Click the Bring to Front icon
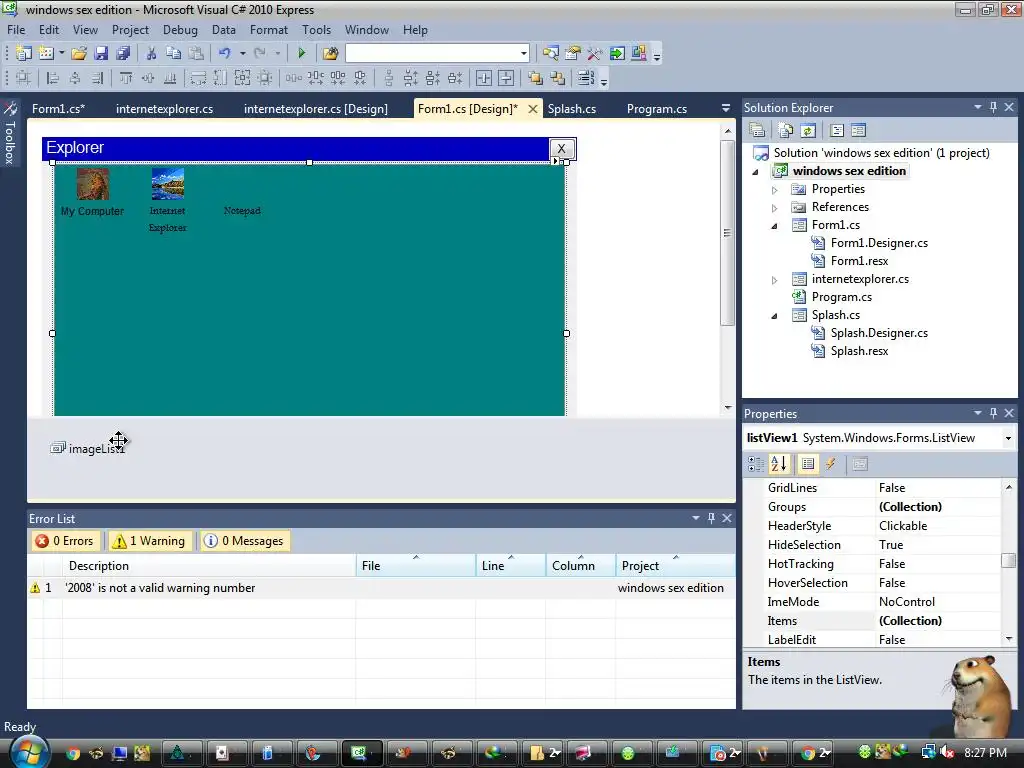 pyautogui.click(x=535, y=79)
